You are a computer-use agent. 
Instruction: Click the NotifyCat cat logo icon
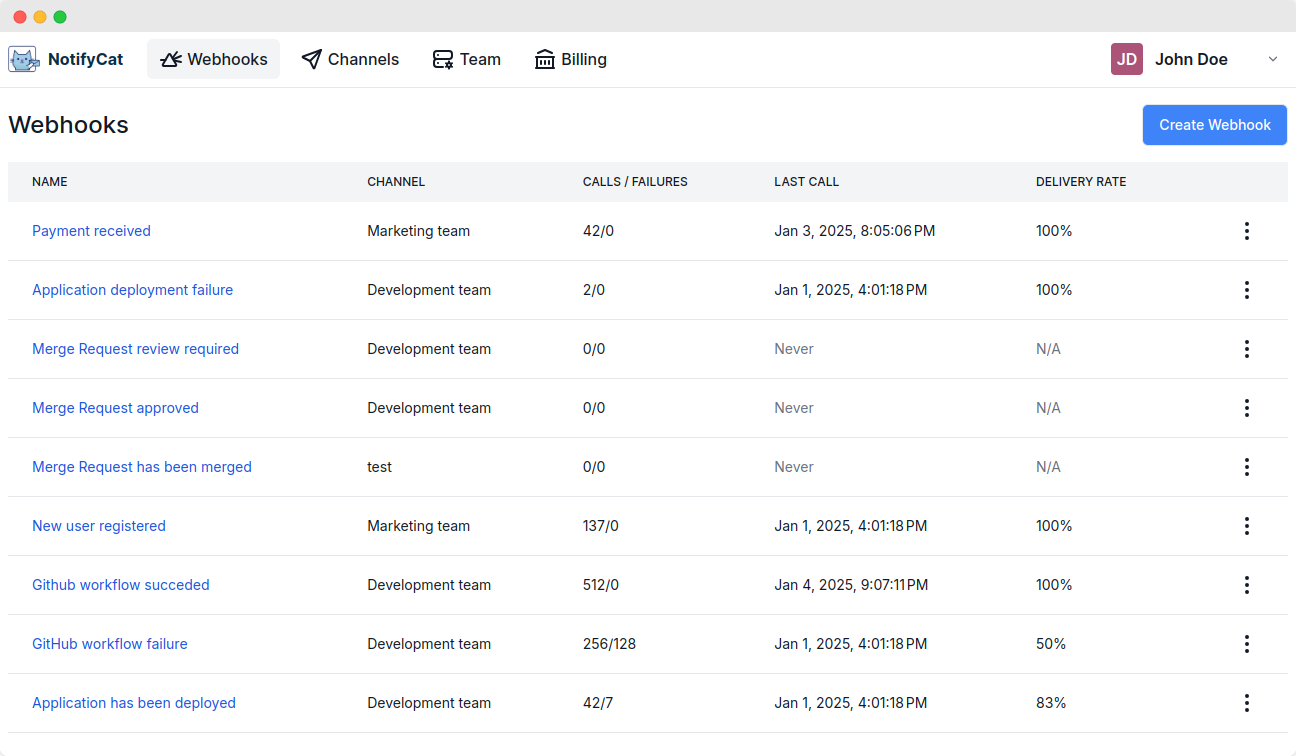coord(23,59)
